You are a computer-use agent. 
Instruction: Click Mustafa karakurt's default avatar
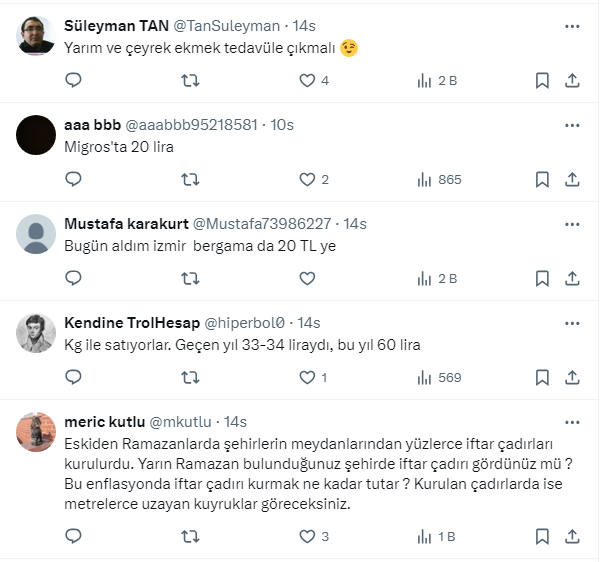[36, 234]
